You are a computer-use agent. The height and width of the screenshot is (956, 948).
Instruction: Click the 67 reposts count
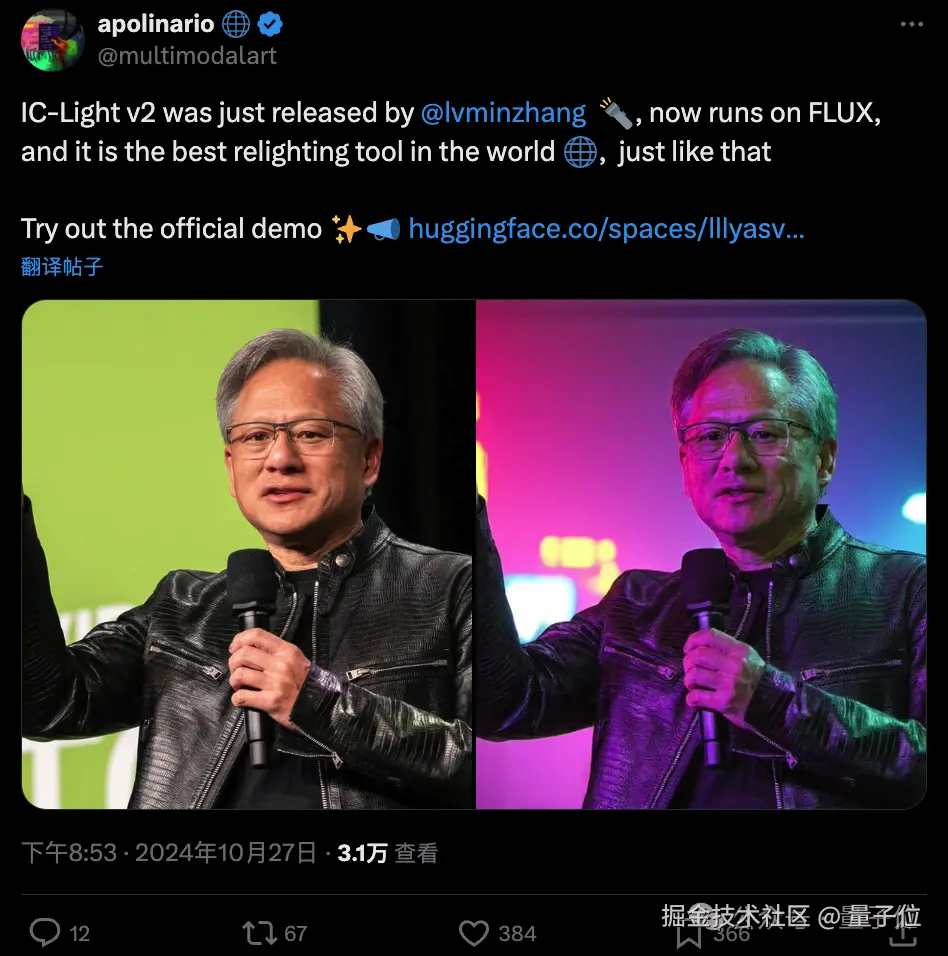(x=296, y=933)
